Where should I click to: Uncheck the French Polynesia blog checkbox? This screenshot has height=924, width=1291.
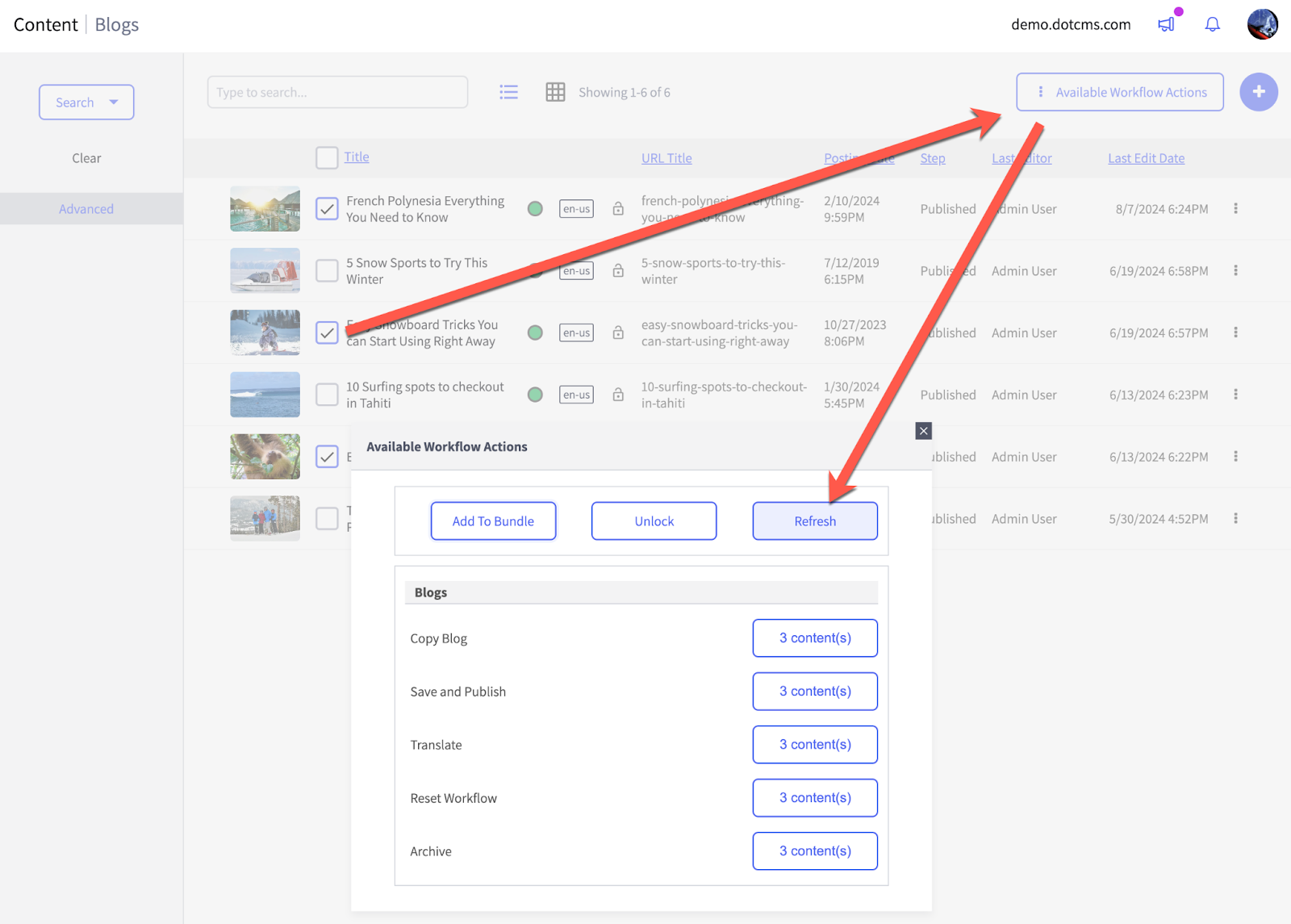tap(327, 209)
